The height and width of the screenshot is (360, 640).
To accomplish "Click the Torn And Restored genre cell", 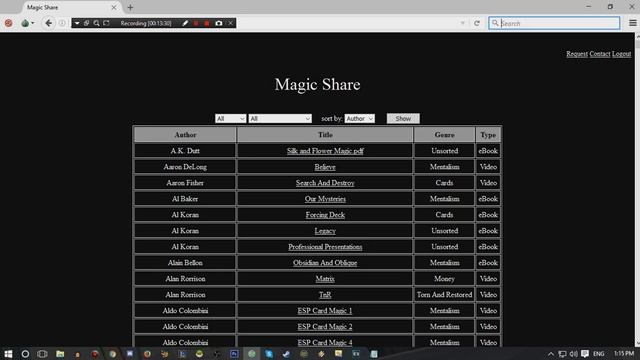I will tap(444, 294).
